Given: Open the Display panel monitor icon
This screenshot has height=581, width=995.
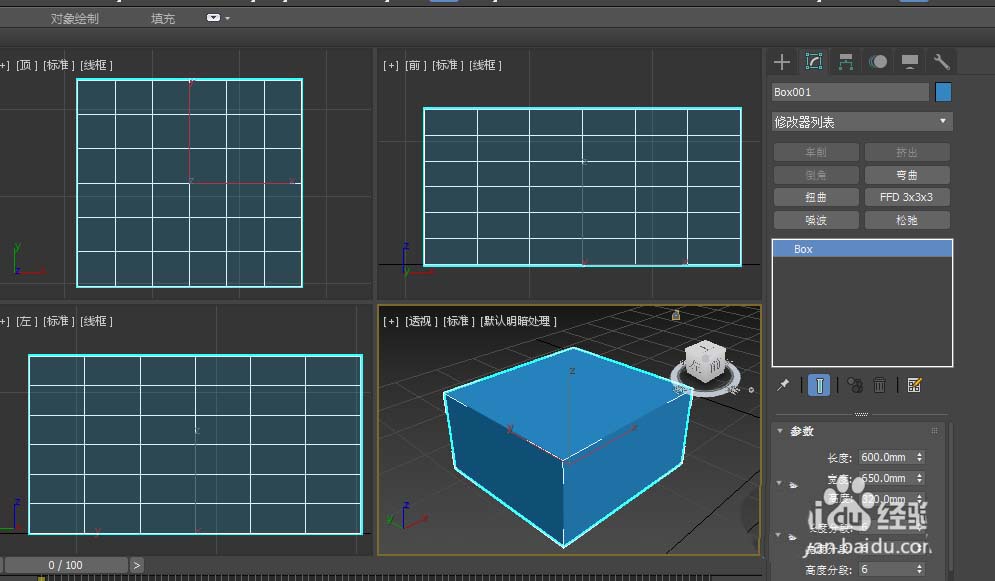Looking at the screenshot, I should pos(909,62).
